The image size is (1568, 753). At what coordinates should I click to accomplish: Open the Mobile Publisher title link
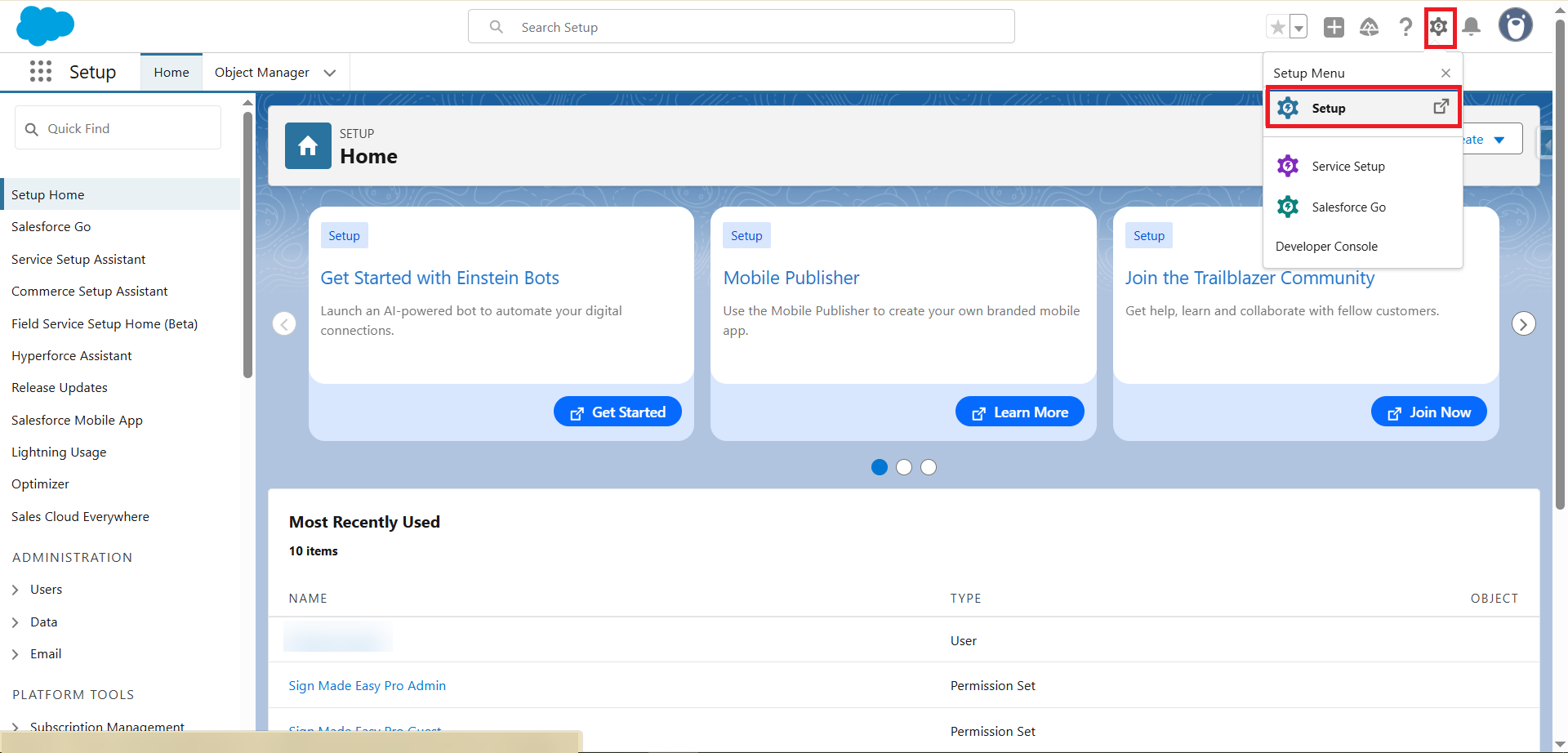click(791, 278)
